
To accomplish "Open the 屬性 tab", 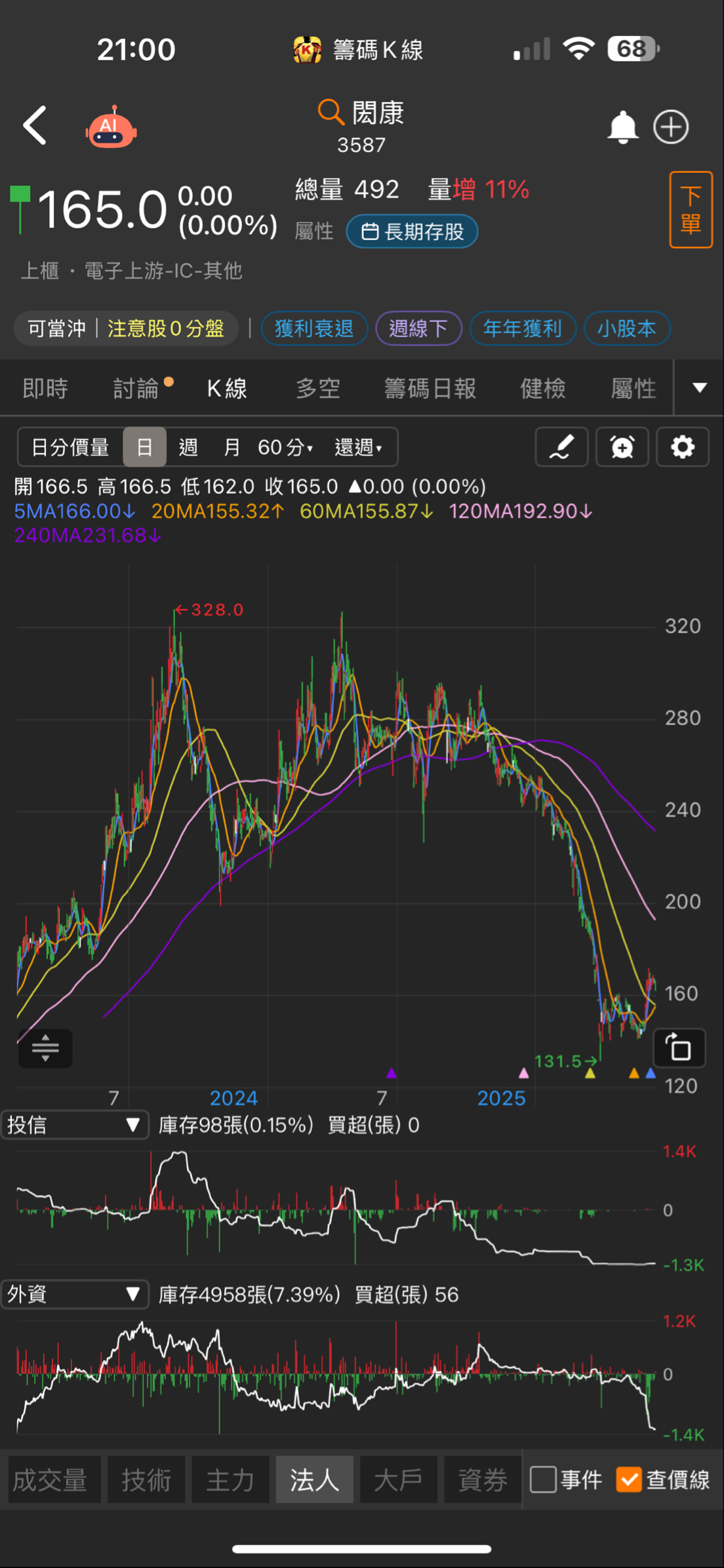I will click(x=633, y=388).
